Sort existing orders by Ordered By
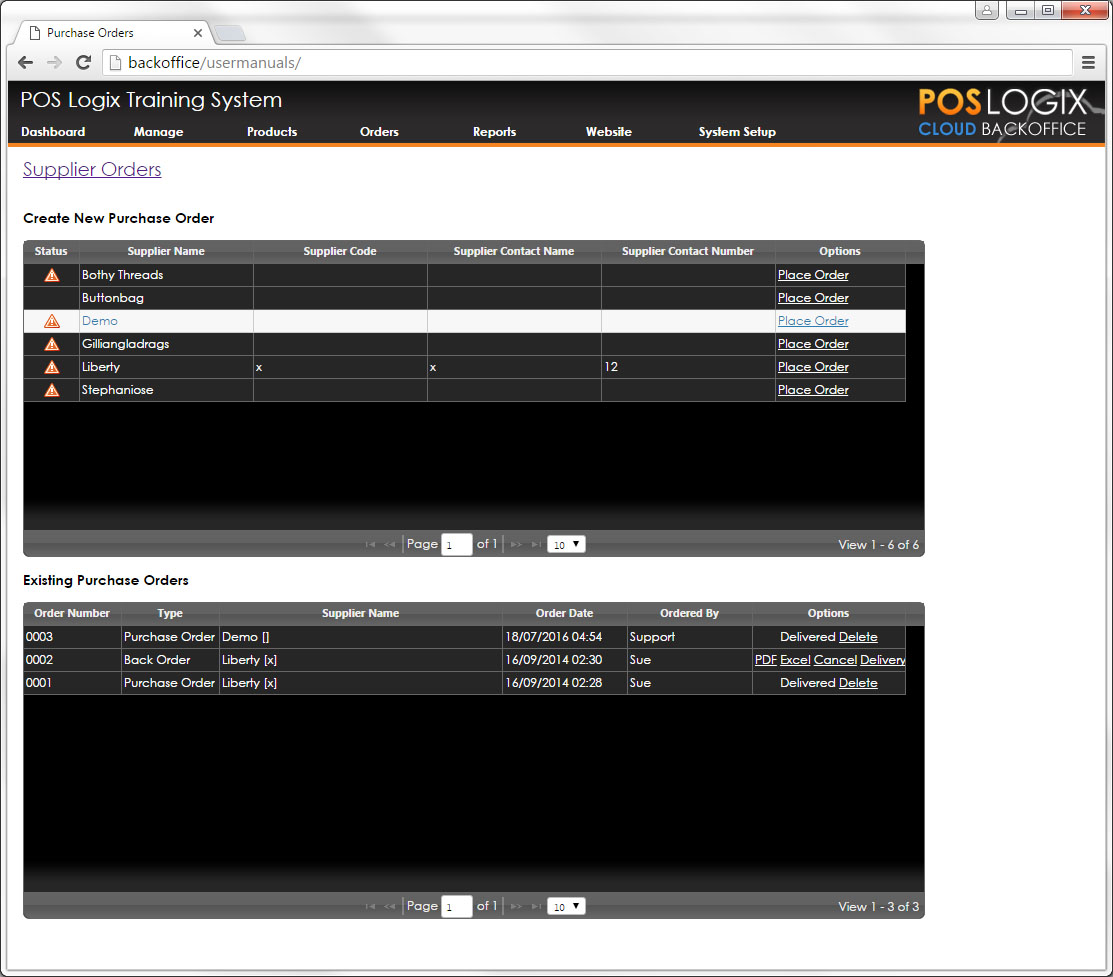The image size is (1113, 977). pos(689,613)
